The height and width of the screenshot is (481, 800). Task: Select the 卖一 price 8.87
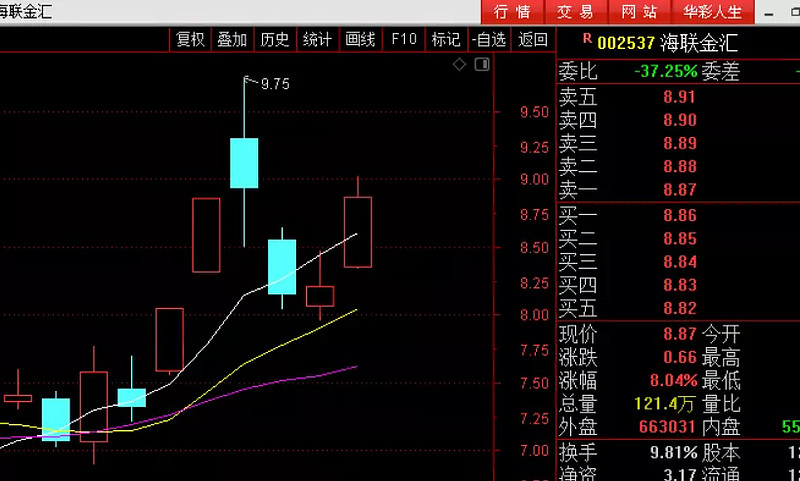tap(680, 190)
